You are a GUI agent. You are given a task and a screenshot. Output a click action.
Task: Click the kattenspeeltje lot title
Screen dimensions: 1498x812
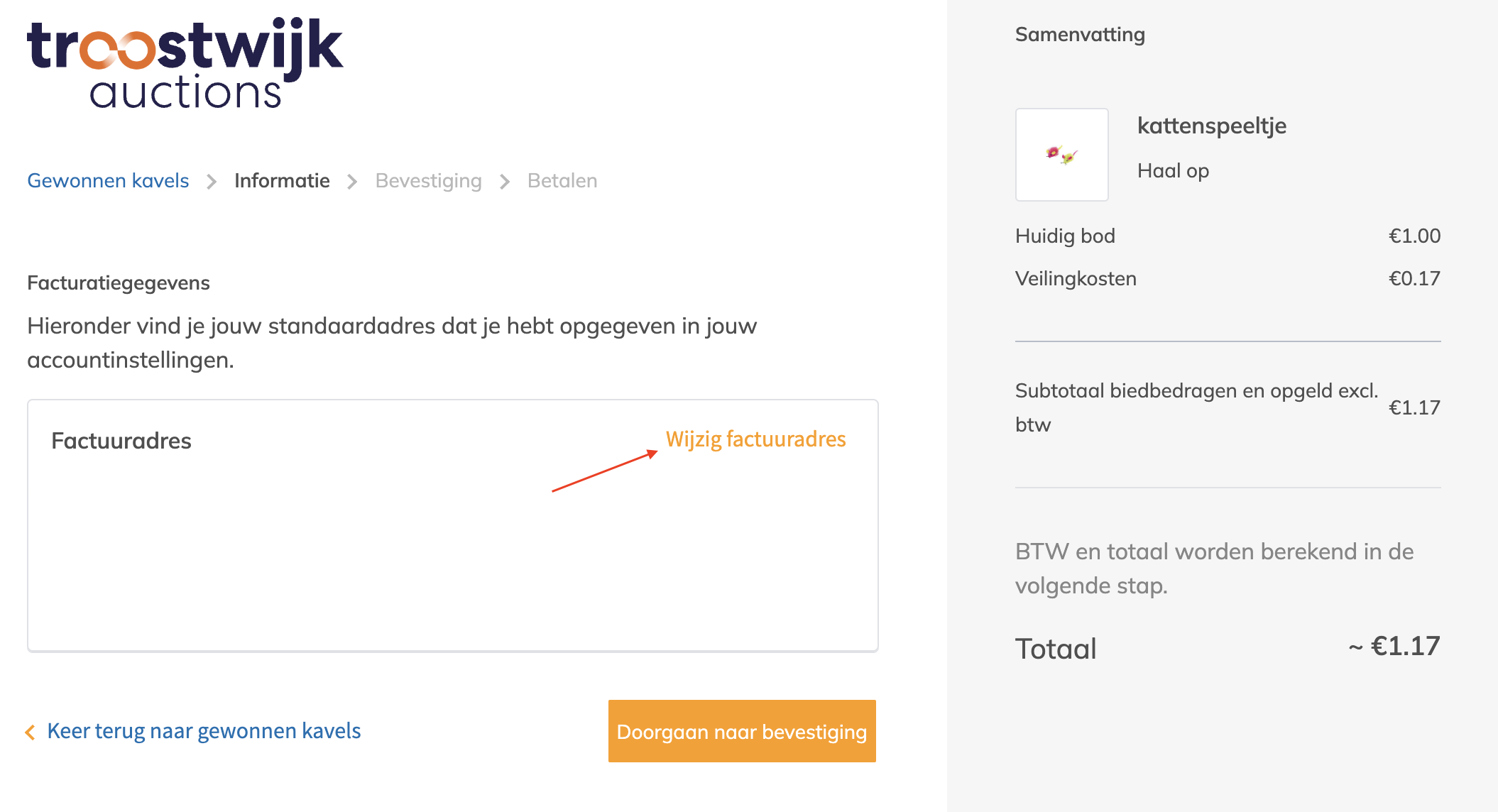[x=1211, y=126]
